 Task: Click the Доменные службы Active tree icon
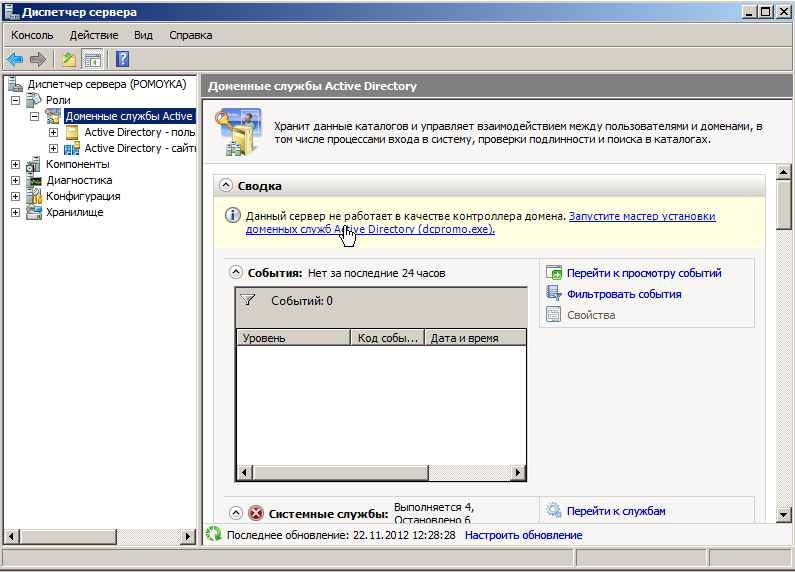pos(53,116)
